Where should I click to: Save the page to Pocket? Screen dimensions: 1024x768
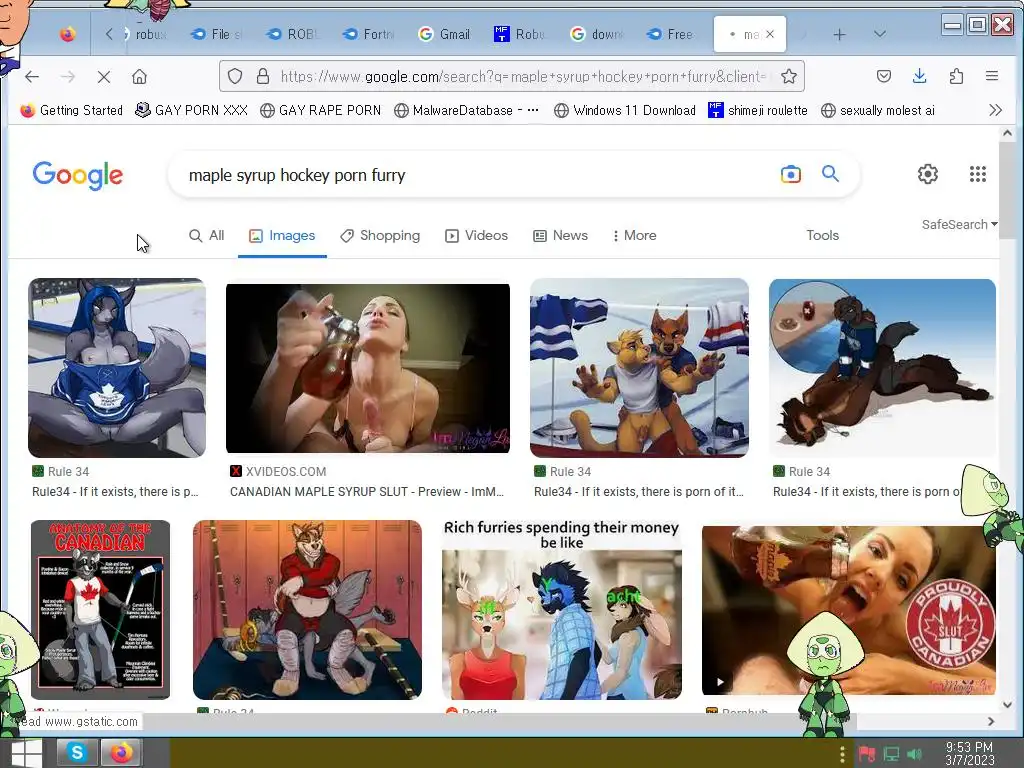click(884, 76)
